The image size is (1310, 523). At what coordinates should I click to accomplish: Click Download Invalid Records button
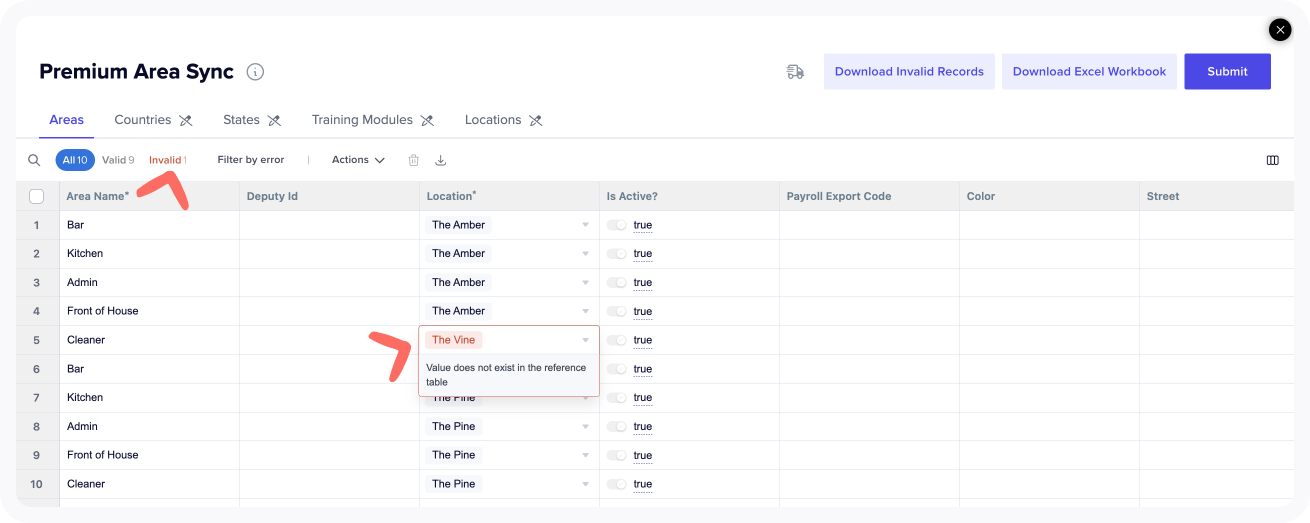tap(909, 72)
